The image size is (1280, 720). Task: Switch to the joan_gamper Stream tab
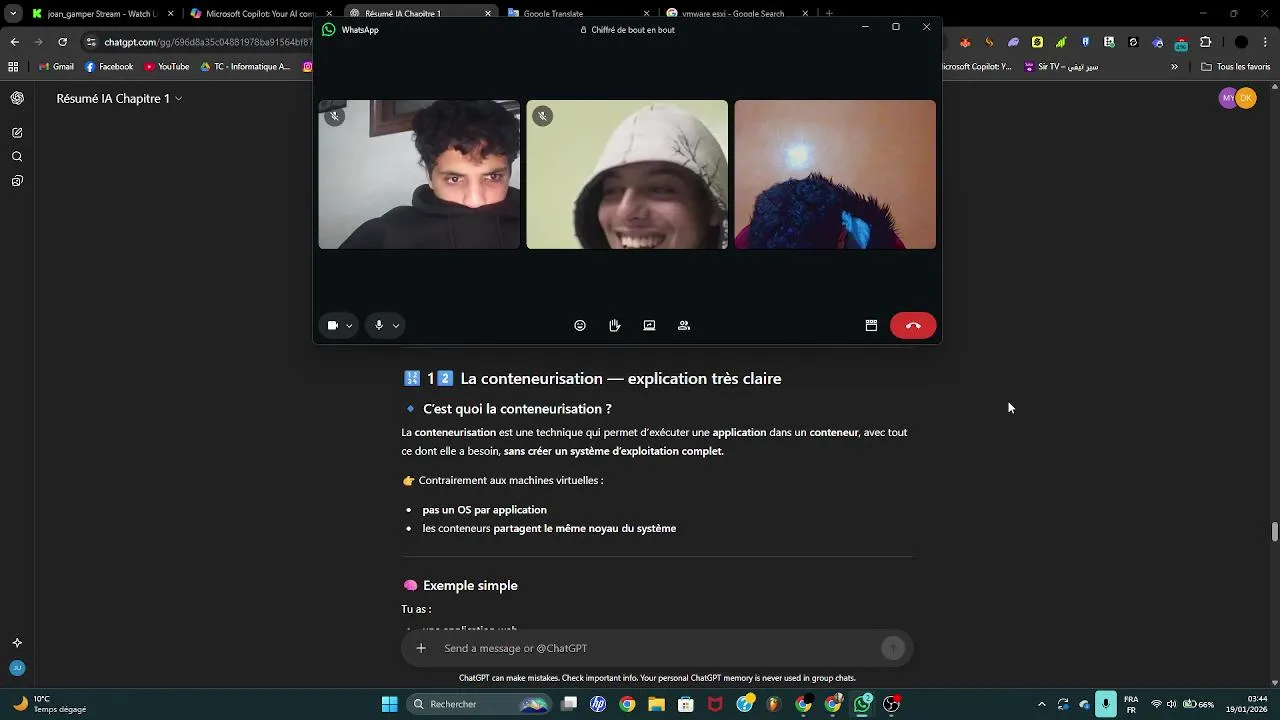tap(101, 14)
